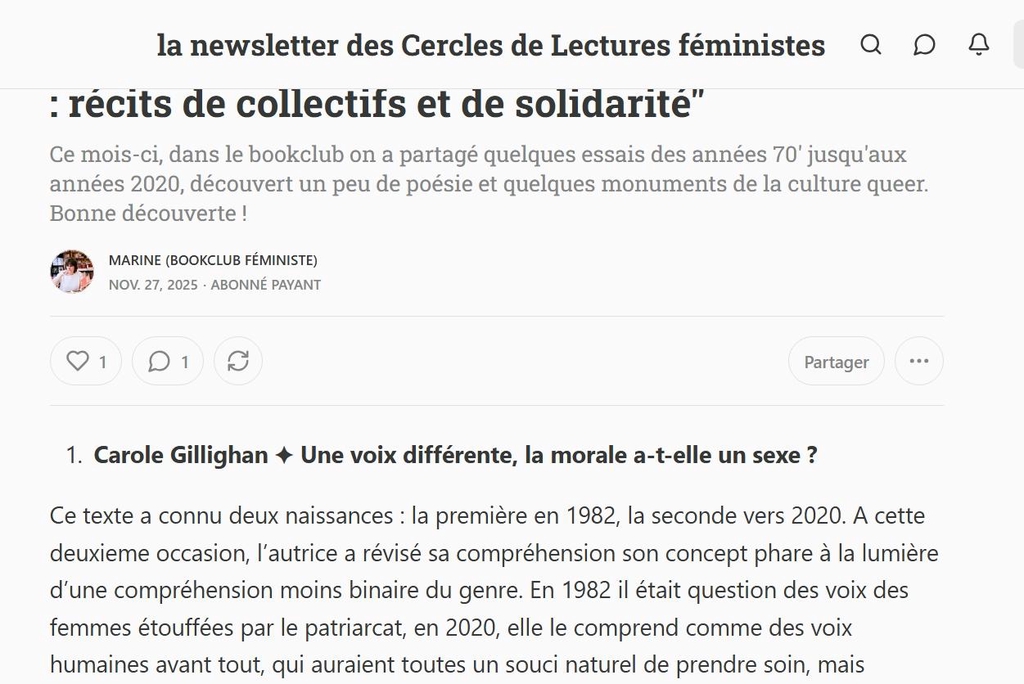Viewport: 1024px width, 684px height.
Task: Like the post with the heart icon
Action: click(86, 362)
